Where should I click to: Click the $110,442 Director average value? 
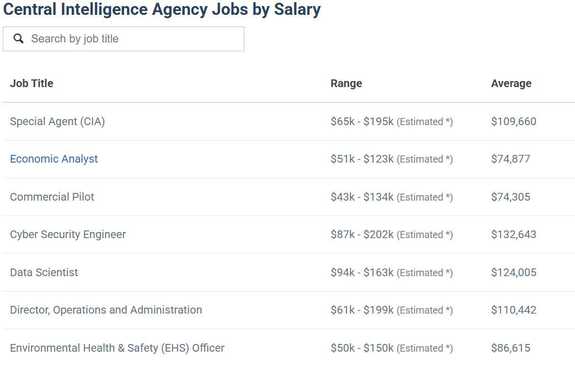coord(513,310)
